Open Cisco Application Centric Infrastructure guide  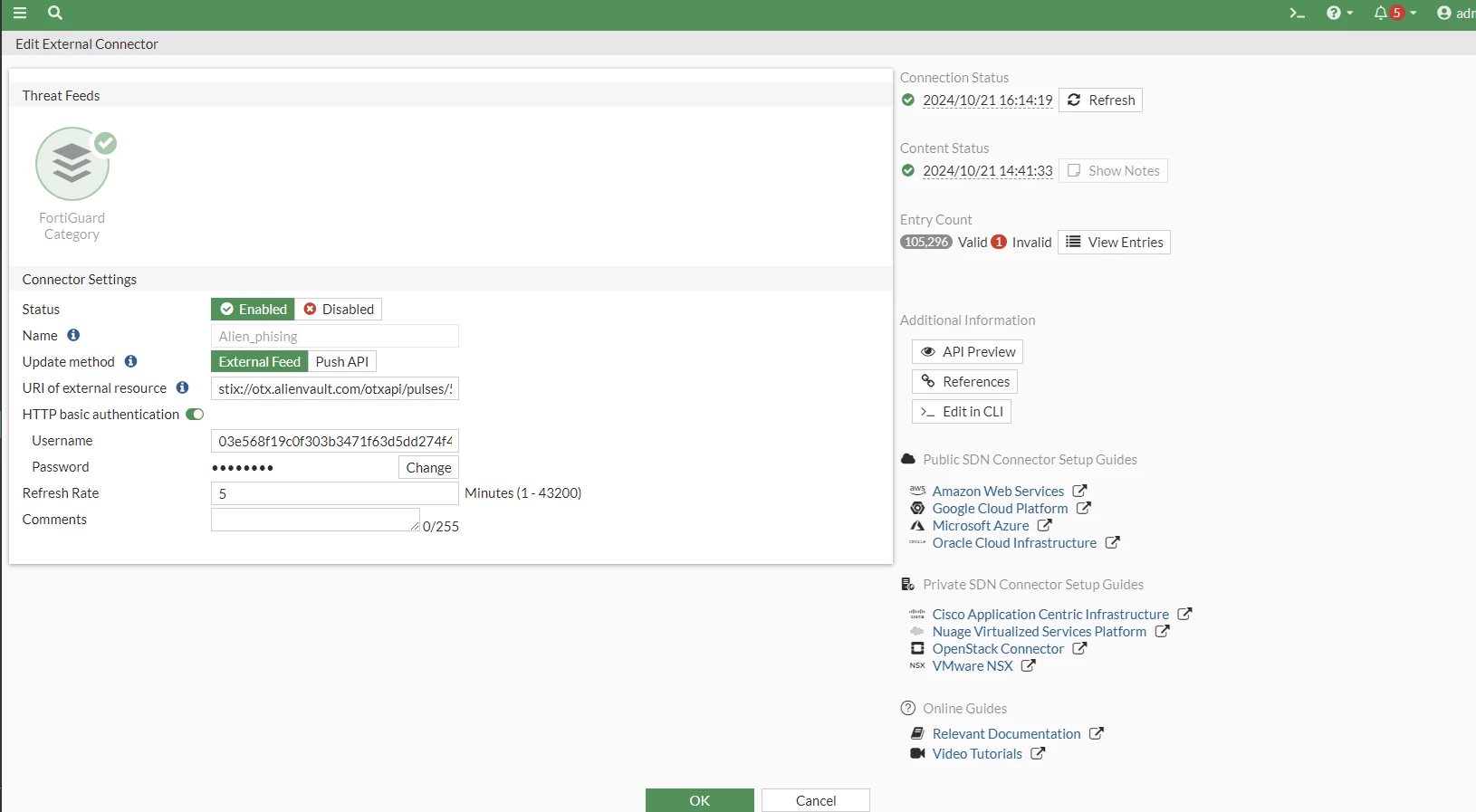[1050, 614]
